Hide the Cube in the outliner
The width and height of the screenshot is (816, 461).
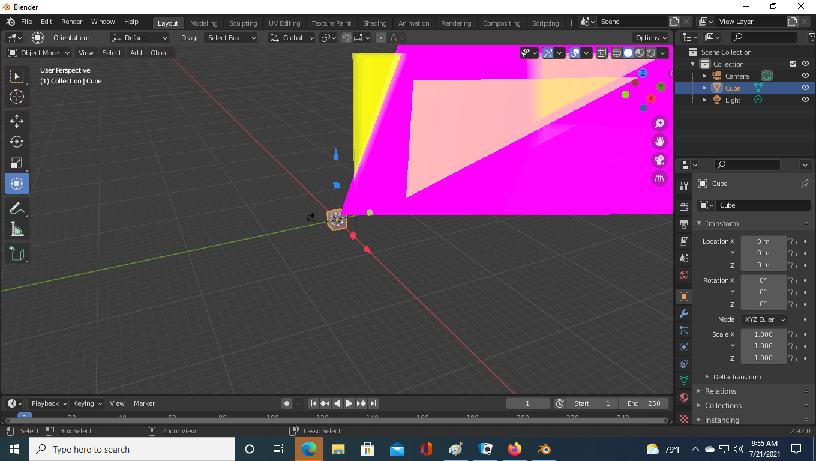click(x=805, y=88)
